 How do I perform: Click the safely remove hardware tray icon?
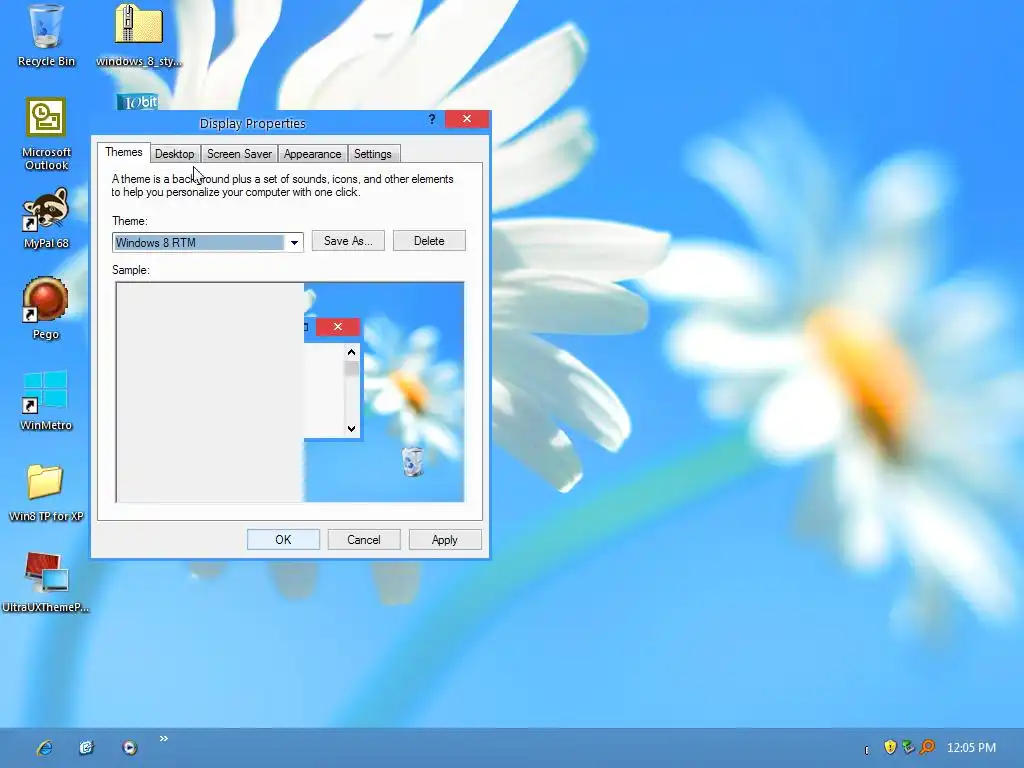pyautogui.click(x=908, y=747)
